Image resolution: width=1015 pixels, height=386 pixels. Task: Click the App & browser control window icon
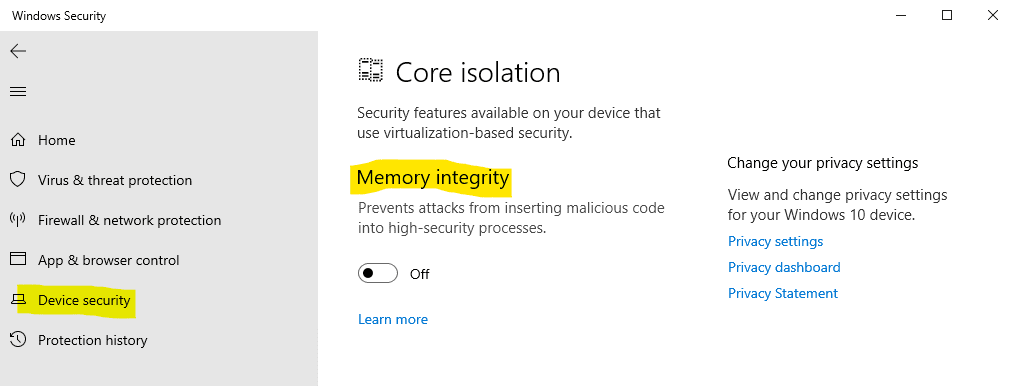coord(18,260)
